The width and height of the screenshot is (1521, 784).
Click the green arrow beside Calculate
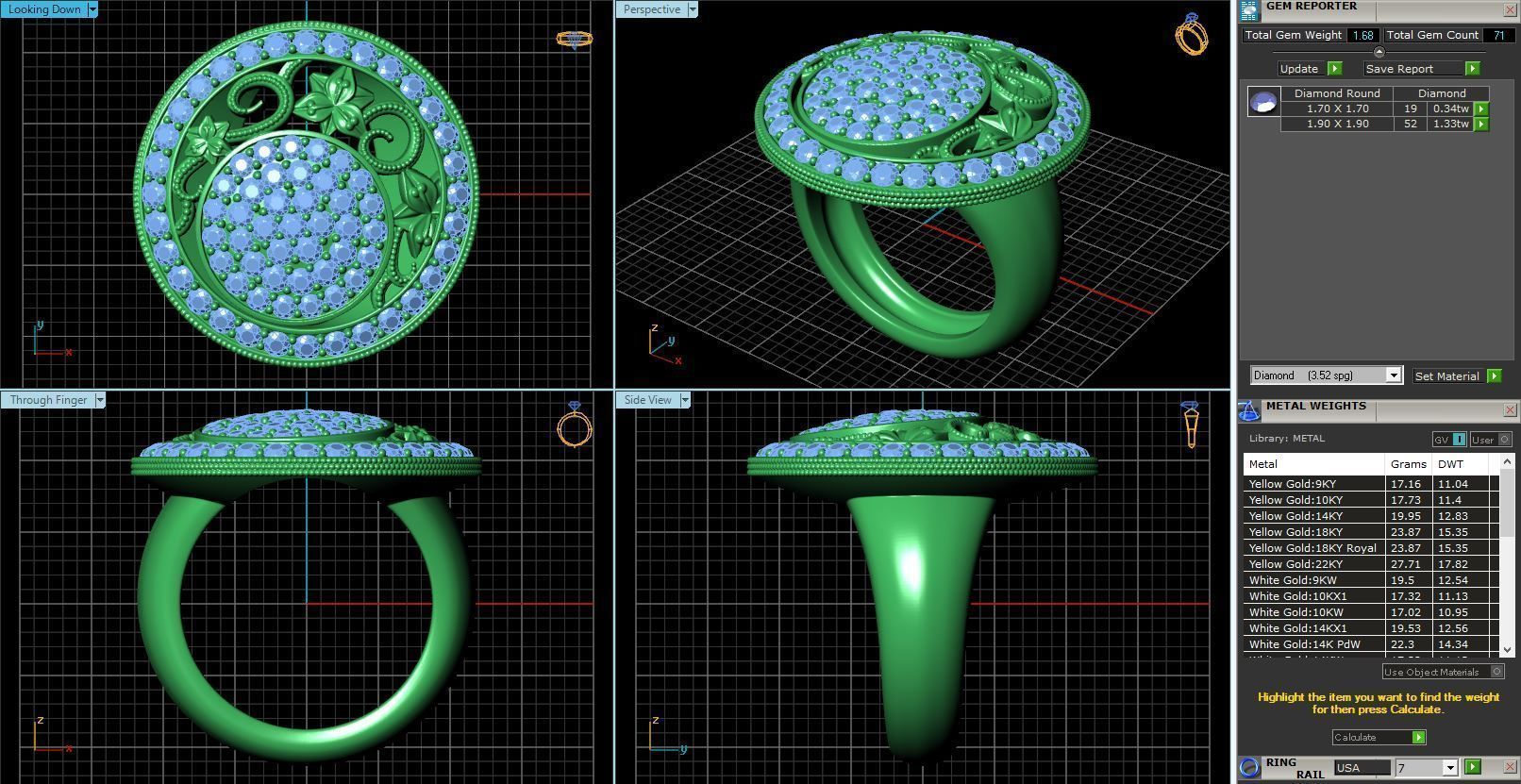coord(1418,737)
